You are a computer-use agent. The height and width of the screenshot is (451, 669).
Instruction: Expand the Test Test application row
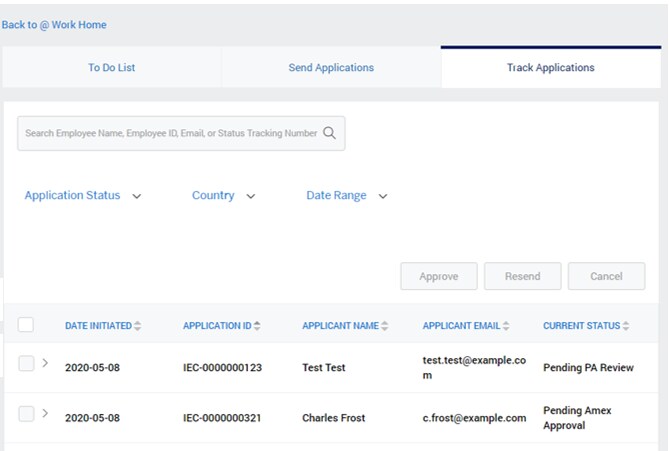click(x=45, y=363)
